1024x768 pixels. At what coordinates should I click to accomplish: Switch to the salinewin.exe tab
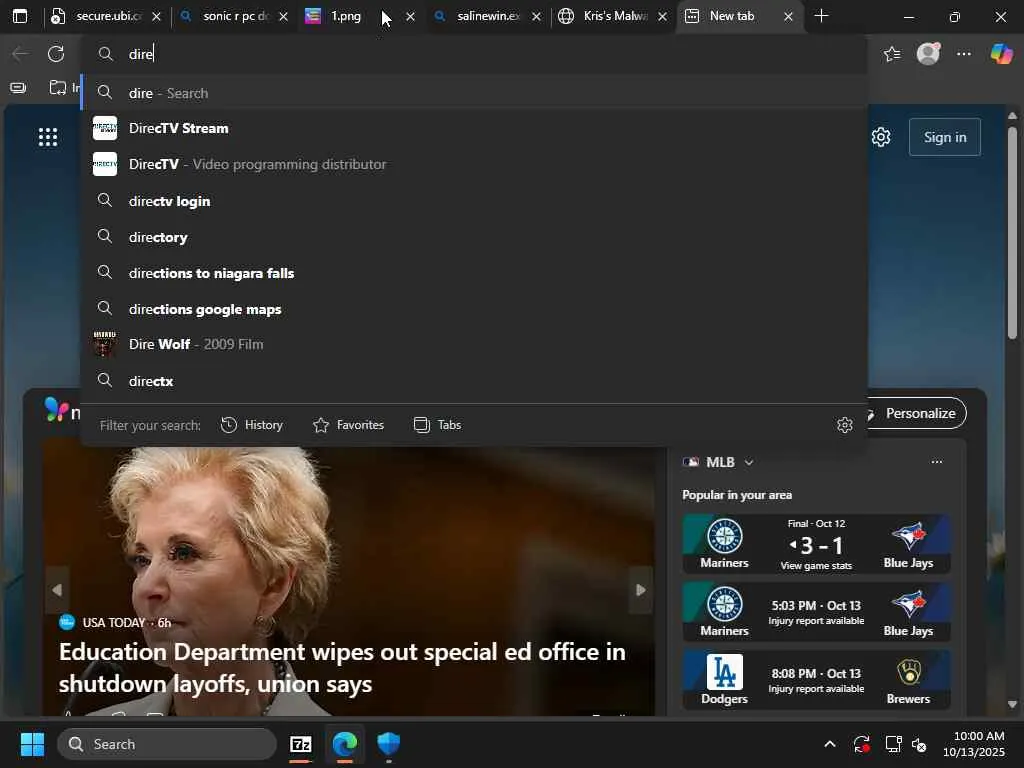click(x=488, y=16)
